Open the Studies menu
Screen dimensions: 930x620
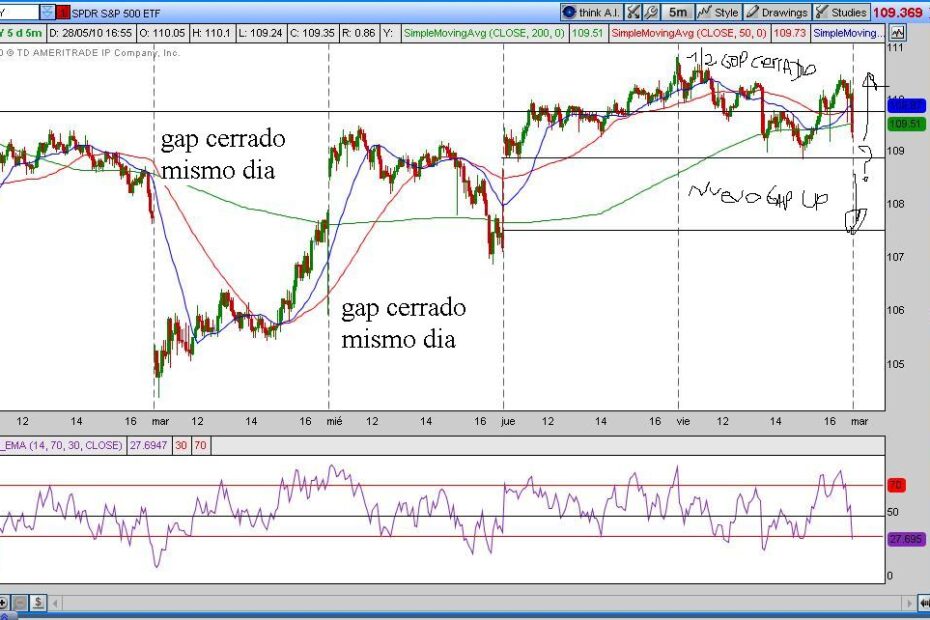click(x=841, y=12)
